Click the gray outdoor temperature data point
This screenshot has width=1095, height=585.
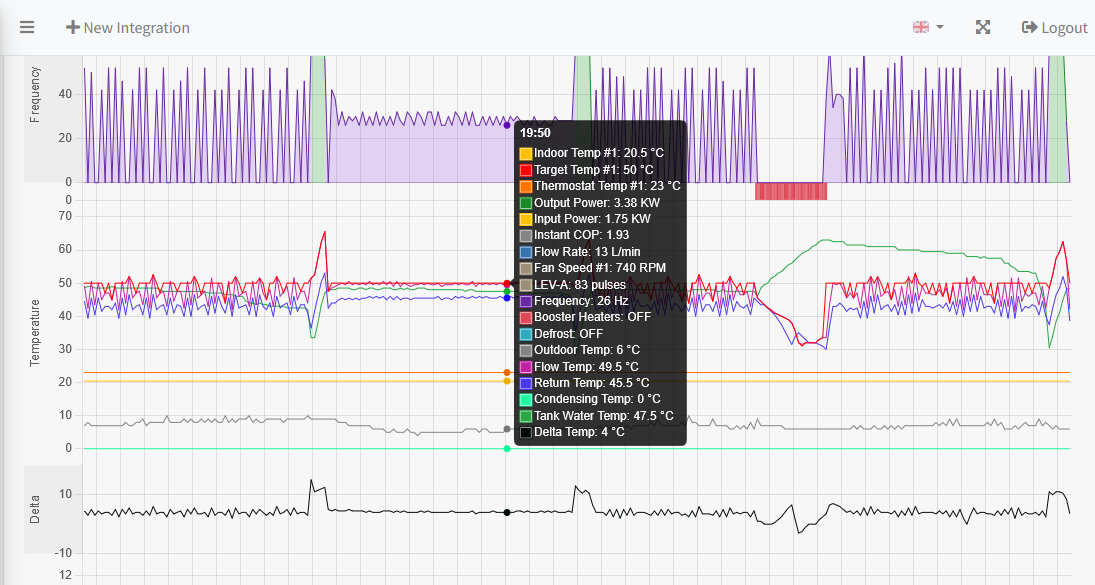(x=507, y=429)
